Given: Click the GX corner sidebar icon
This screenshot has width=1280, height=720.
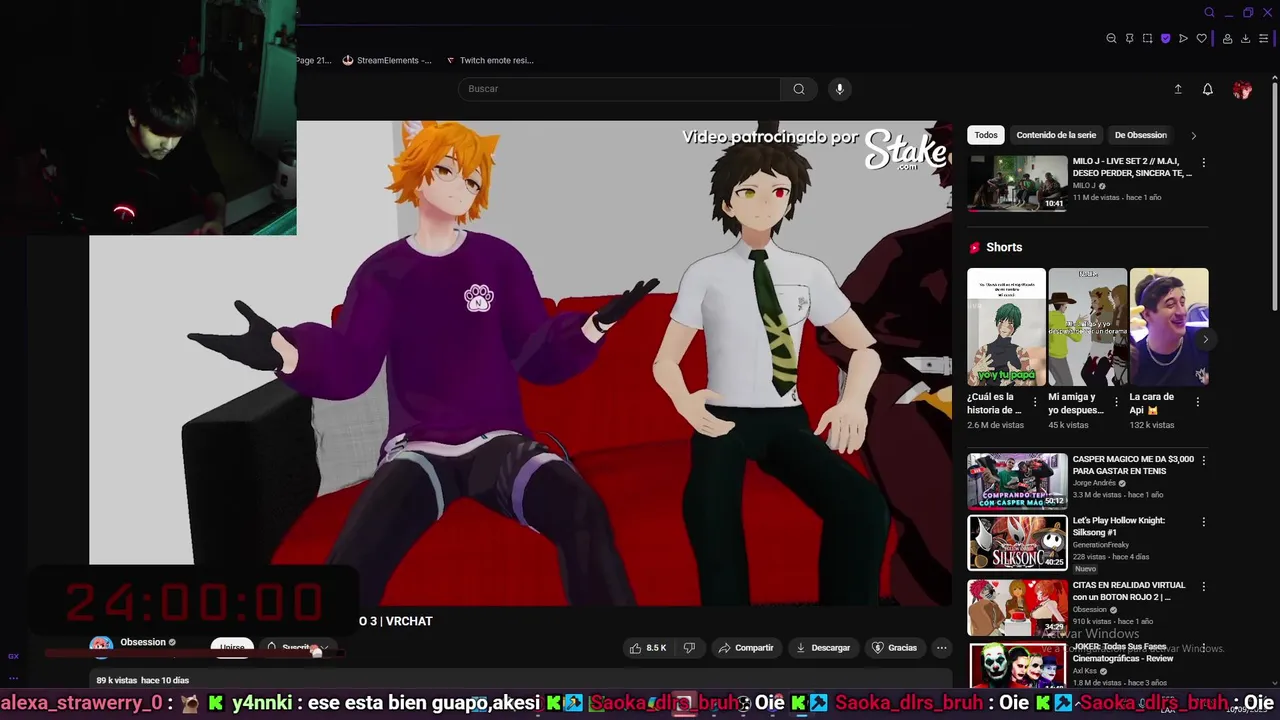Looking at the screenshot, I should click(x=13, y=656).
